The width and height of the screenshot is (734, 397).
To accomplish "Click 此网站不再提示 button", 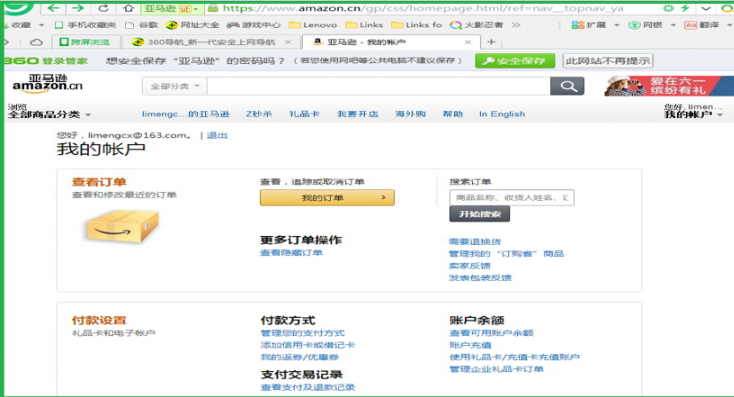I will 608,61.
